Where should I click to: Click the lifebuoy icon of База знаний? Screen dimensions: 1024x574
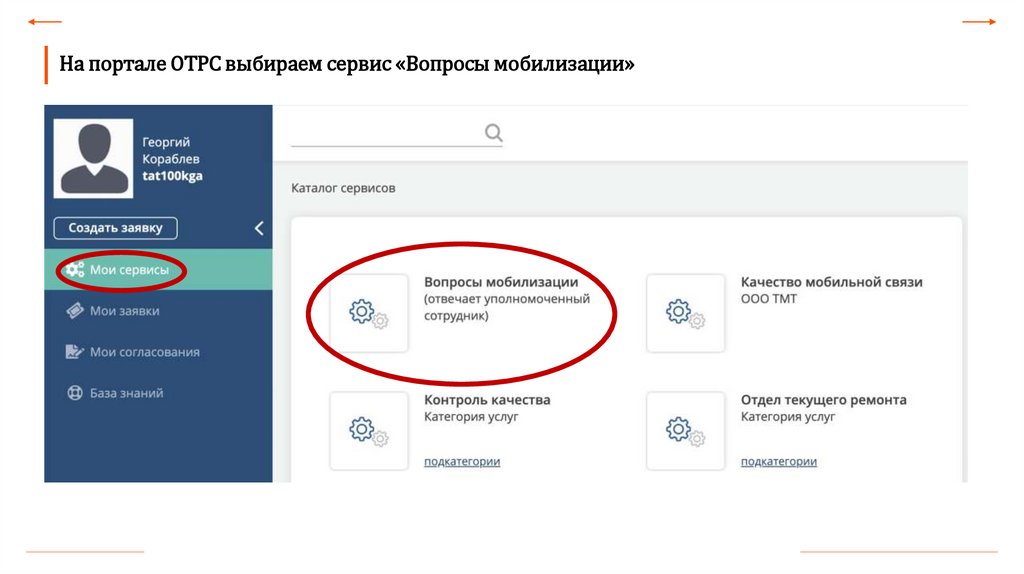click(x=75, y=393)
